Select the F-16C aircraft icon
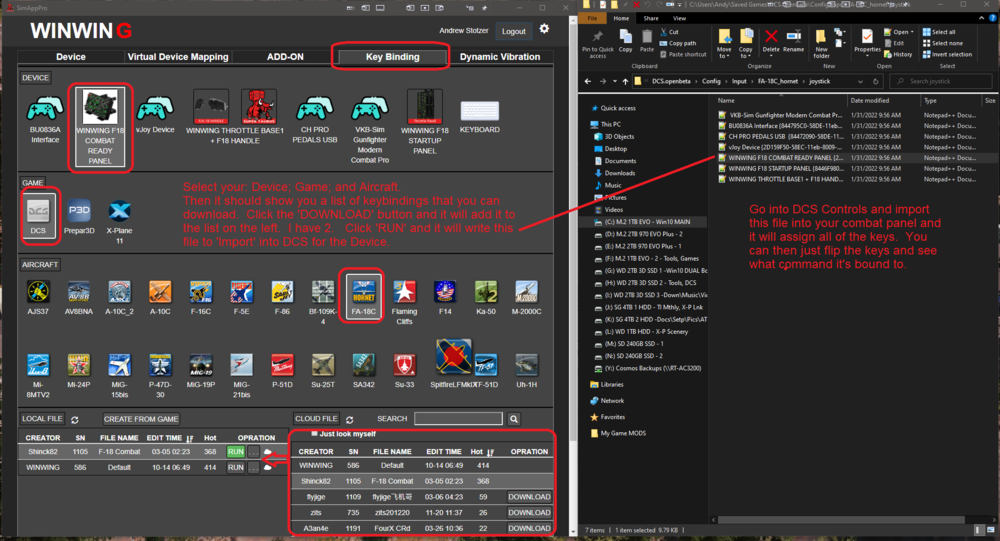The height and width of the screenshot is (541, 1000). (201, 292)
